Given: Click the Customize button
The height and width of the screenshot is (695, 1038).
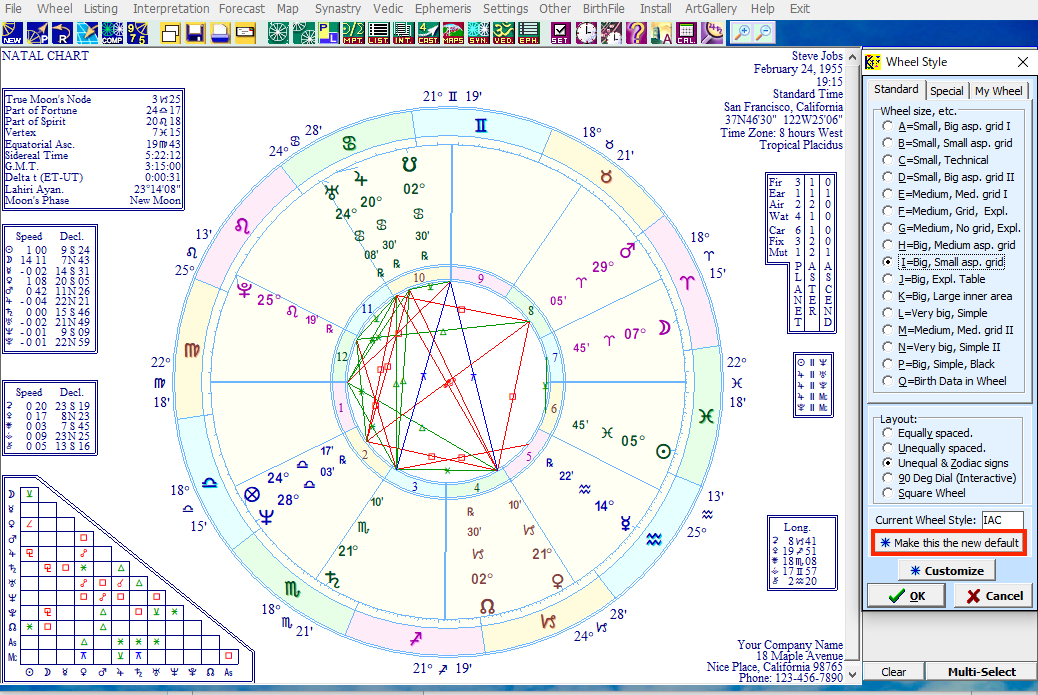Looking at the screenshot, I should (947, 571).
